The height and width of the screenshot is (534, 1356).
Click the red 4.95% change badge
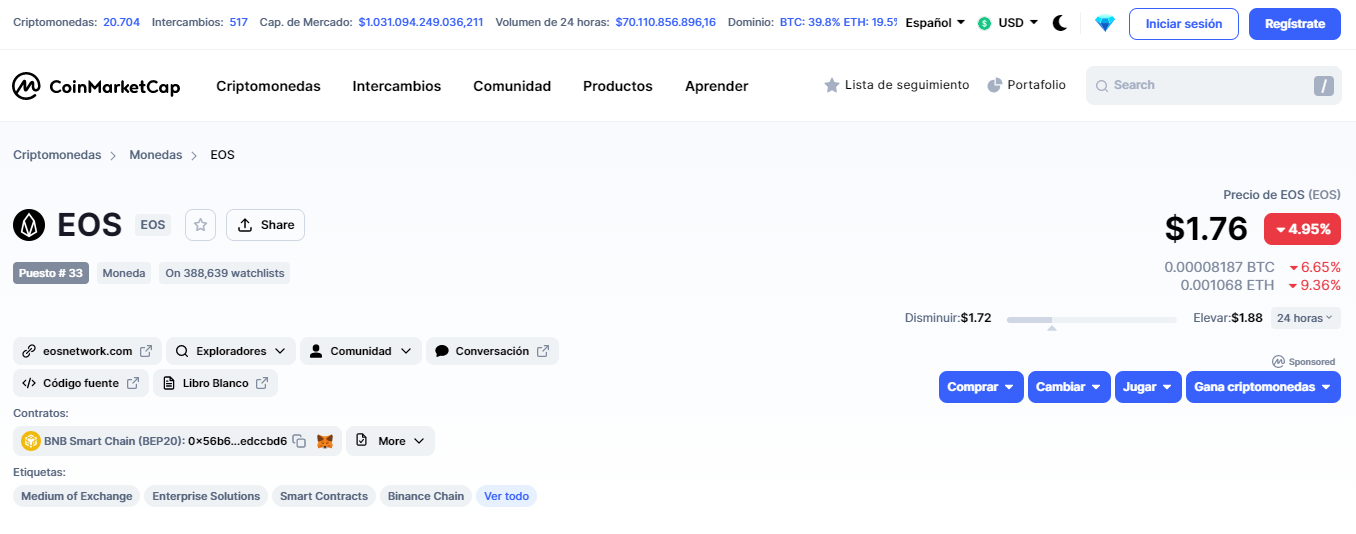tap(1302, 229)
